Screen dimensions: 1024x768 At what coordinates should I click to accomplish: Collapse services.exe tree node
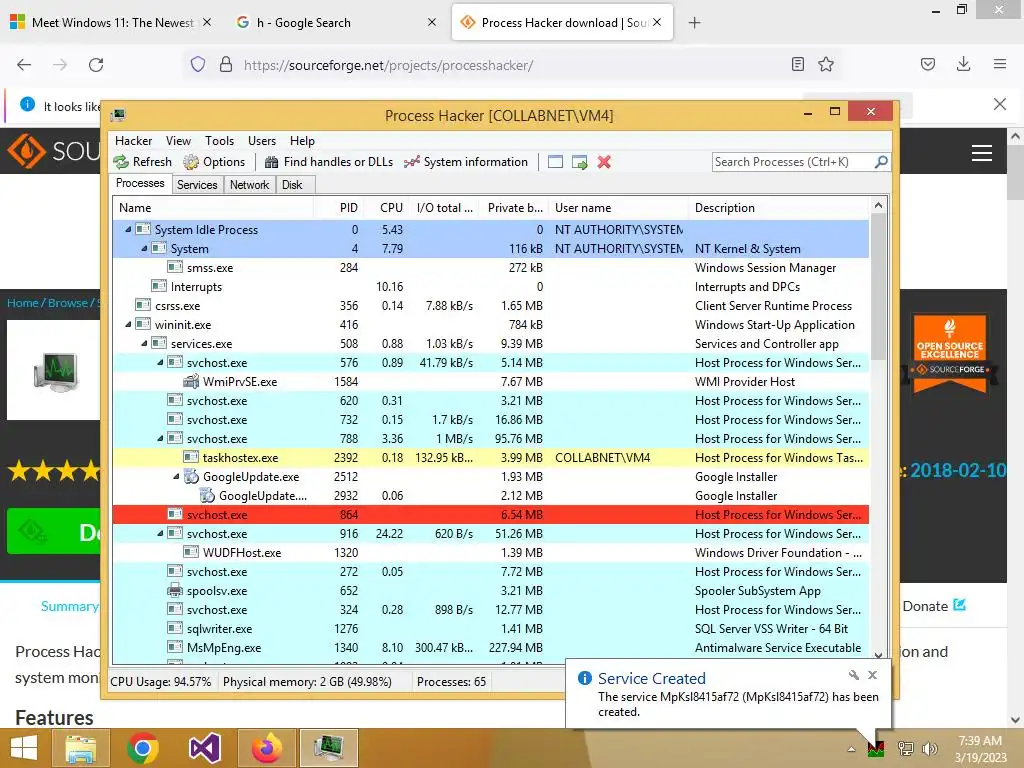(x=144, y=344)
